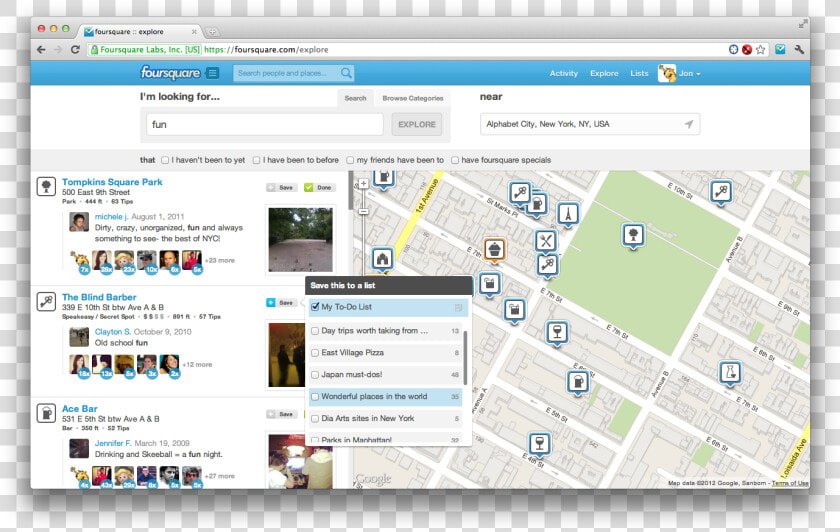Select the fork and knife map marker
The image size is (840, 532).
[x=546, y=242]
